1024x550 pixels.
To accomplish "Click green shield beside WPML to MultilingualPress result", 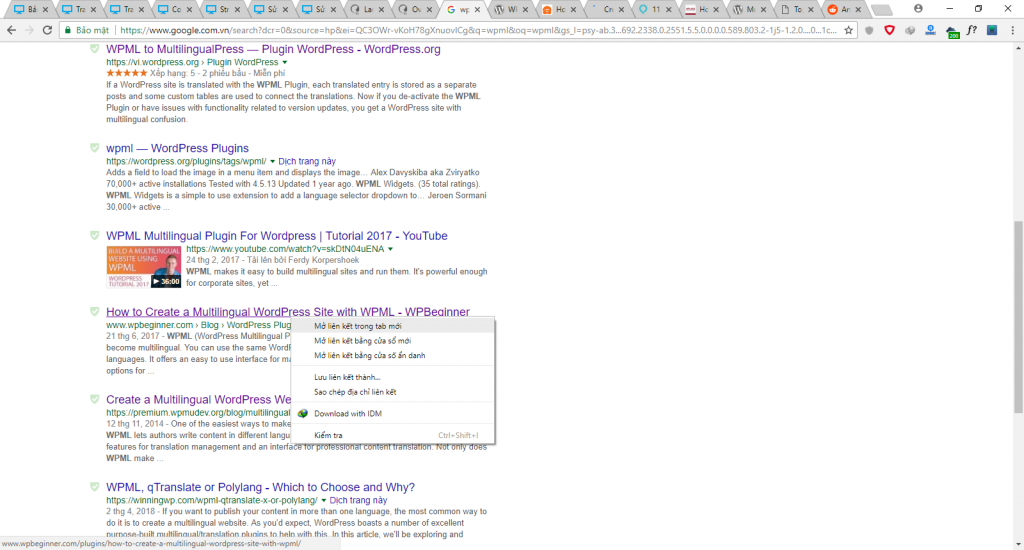I will (95, 49).
